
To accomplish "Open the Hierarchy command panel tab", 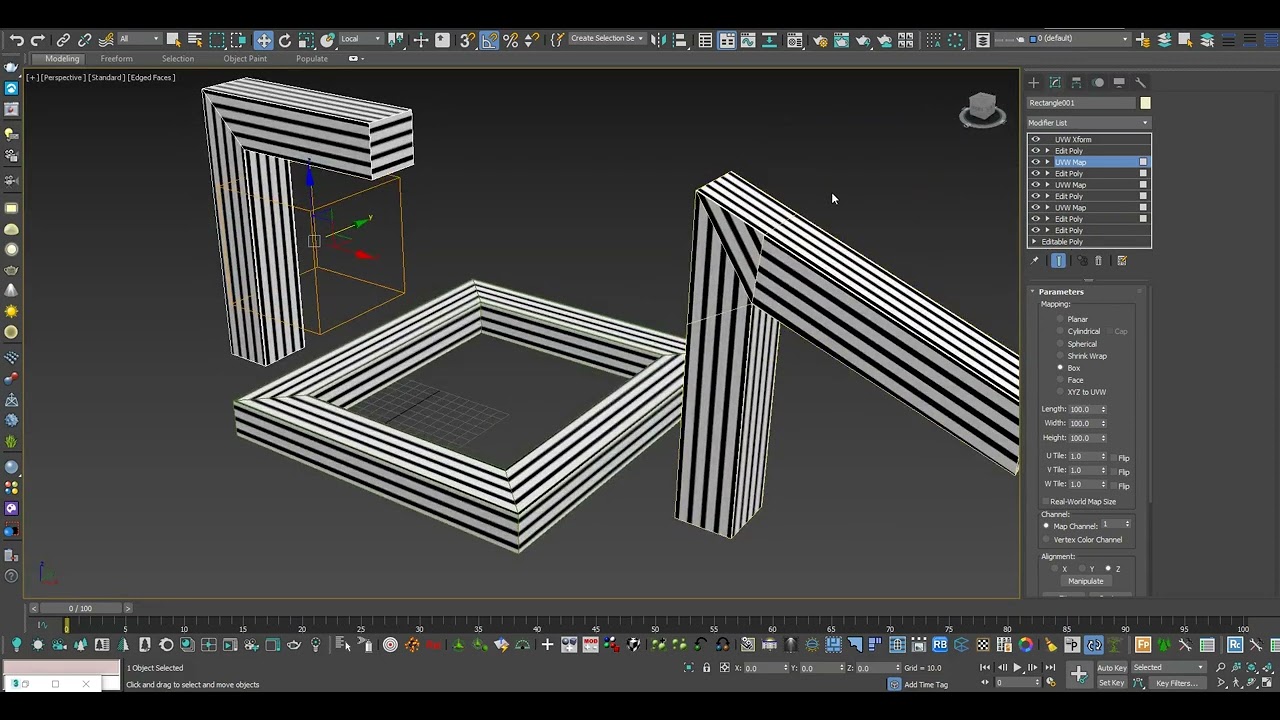I will coord(1076,83).
